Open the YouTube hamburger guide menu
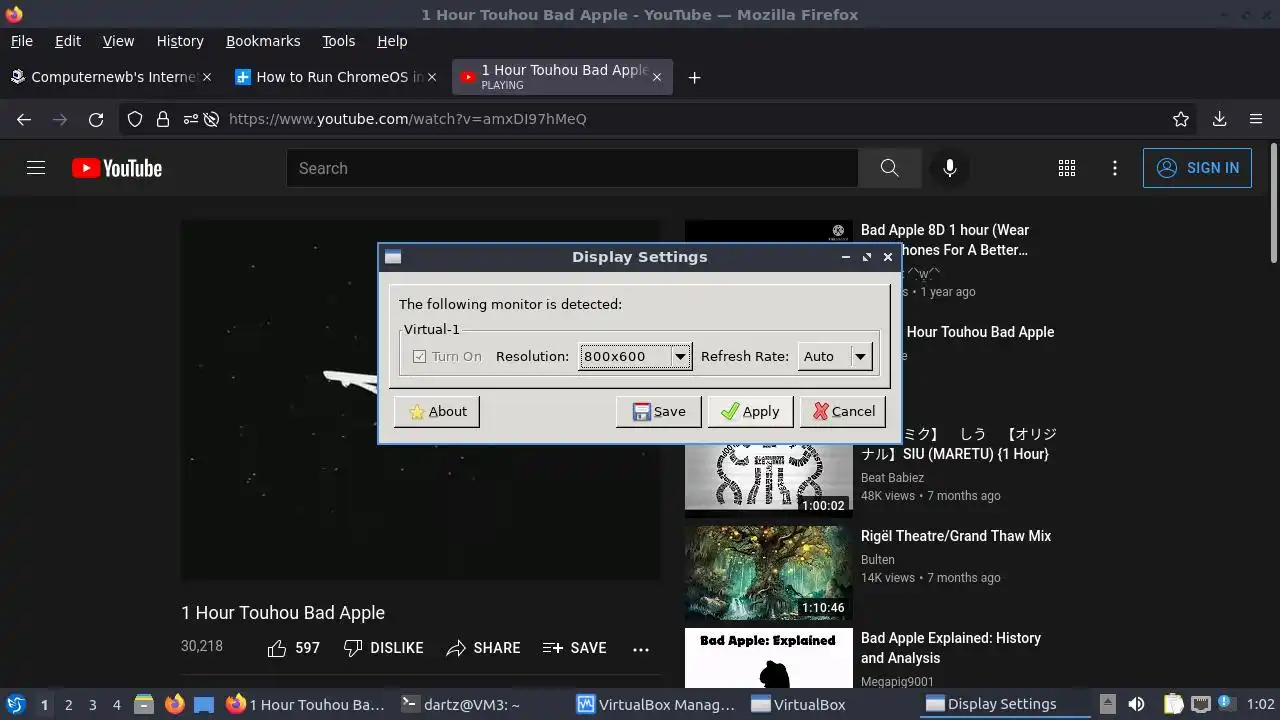The height and width of the screenshot is (720, 1280). click(36, 168)
